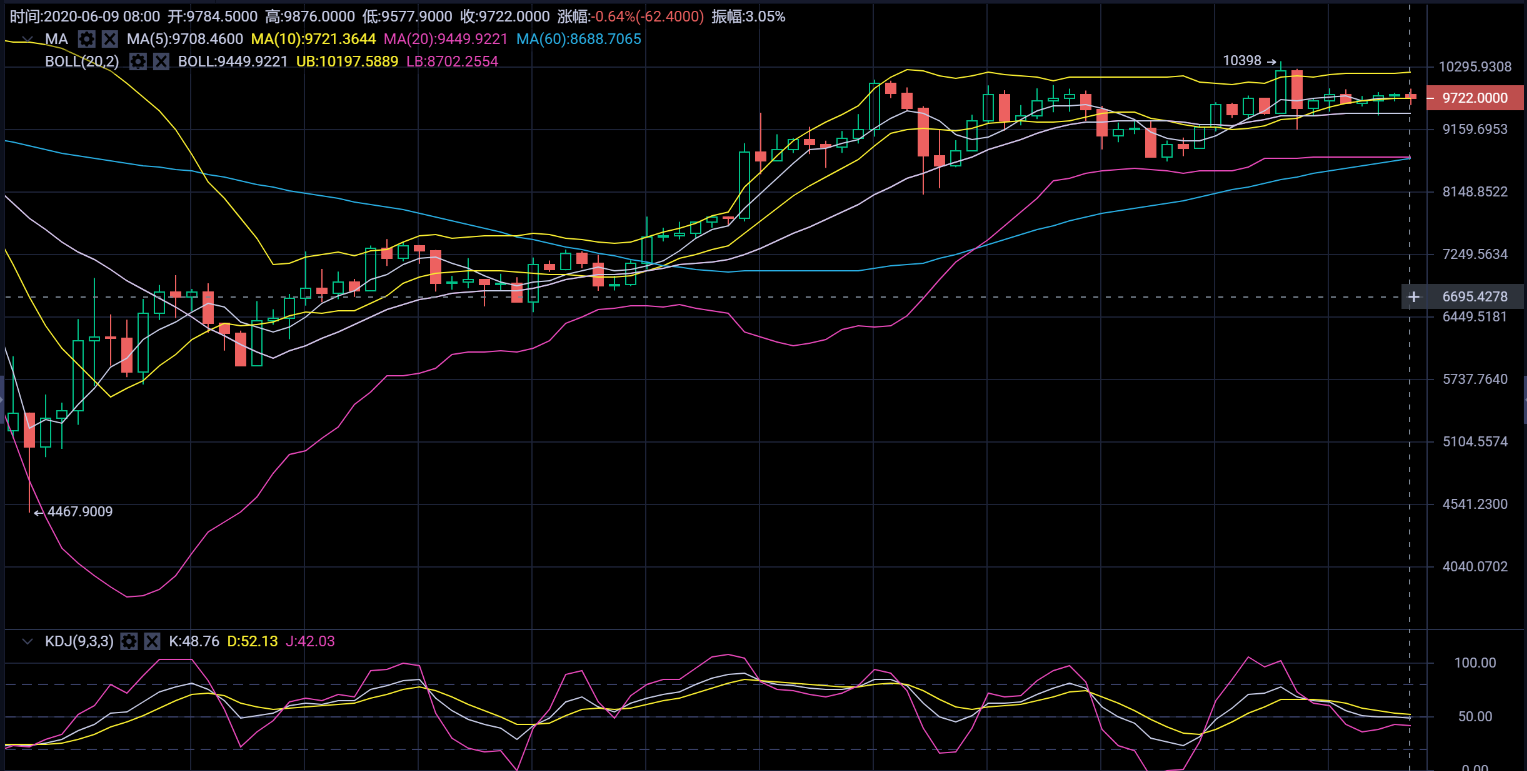Image resolution: width=1527 pixels, height=771 pixels.
Task: Select the magenta MA(20) legend value
Action: point(445,39)
